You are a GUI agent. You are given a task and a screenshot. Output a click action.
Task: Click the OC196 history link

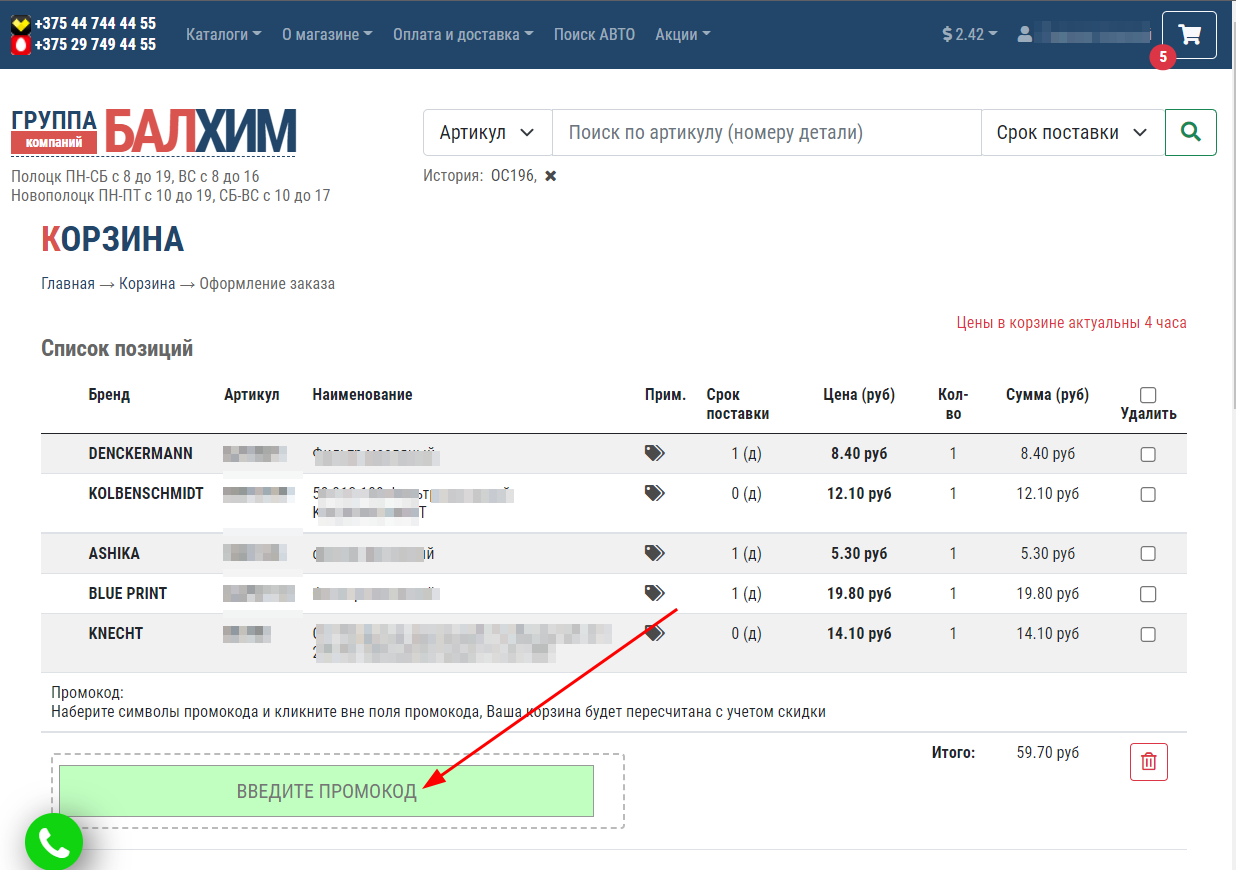pyautogui.click(x=512, y=176)
